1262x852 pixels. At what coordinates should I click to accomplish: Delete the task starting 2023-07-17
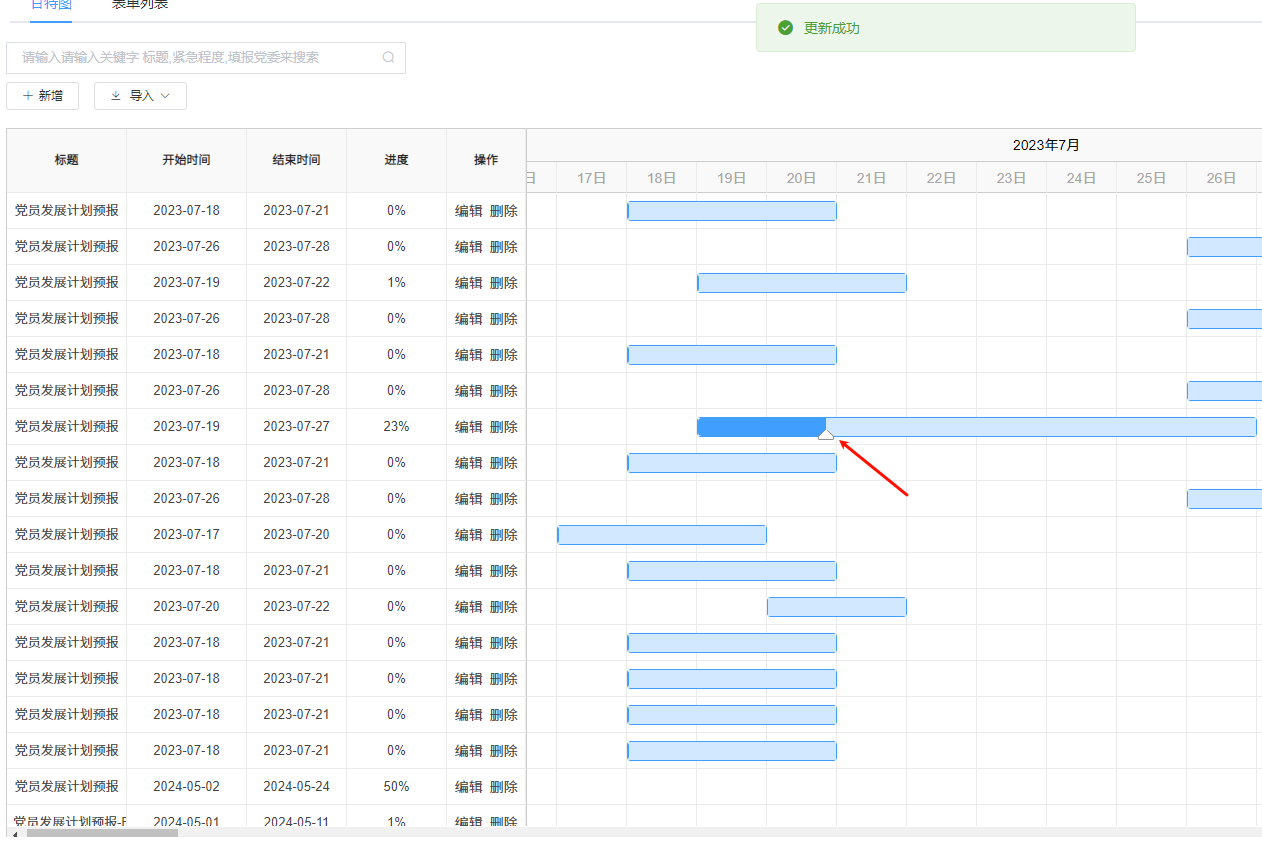pos(504,535)
